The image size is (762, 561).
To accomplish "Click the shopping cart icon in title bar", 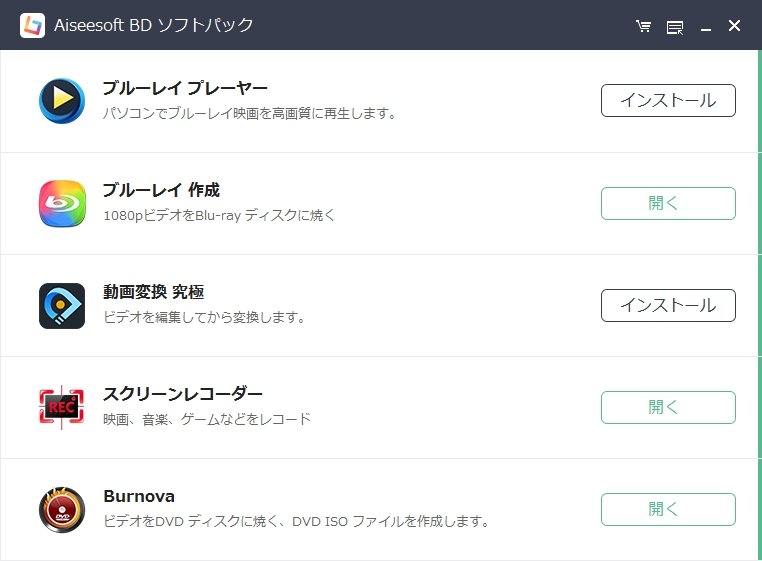I will 643,26.
